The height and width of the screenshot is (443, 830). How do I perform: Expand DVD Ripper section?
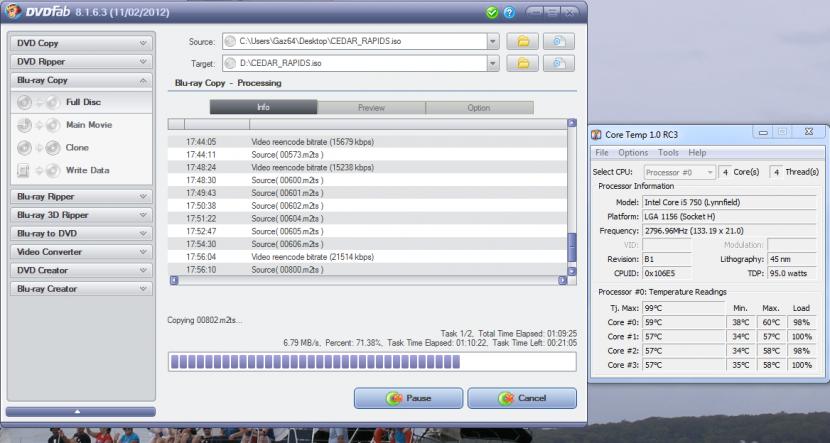pos(81,62)
